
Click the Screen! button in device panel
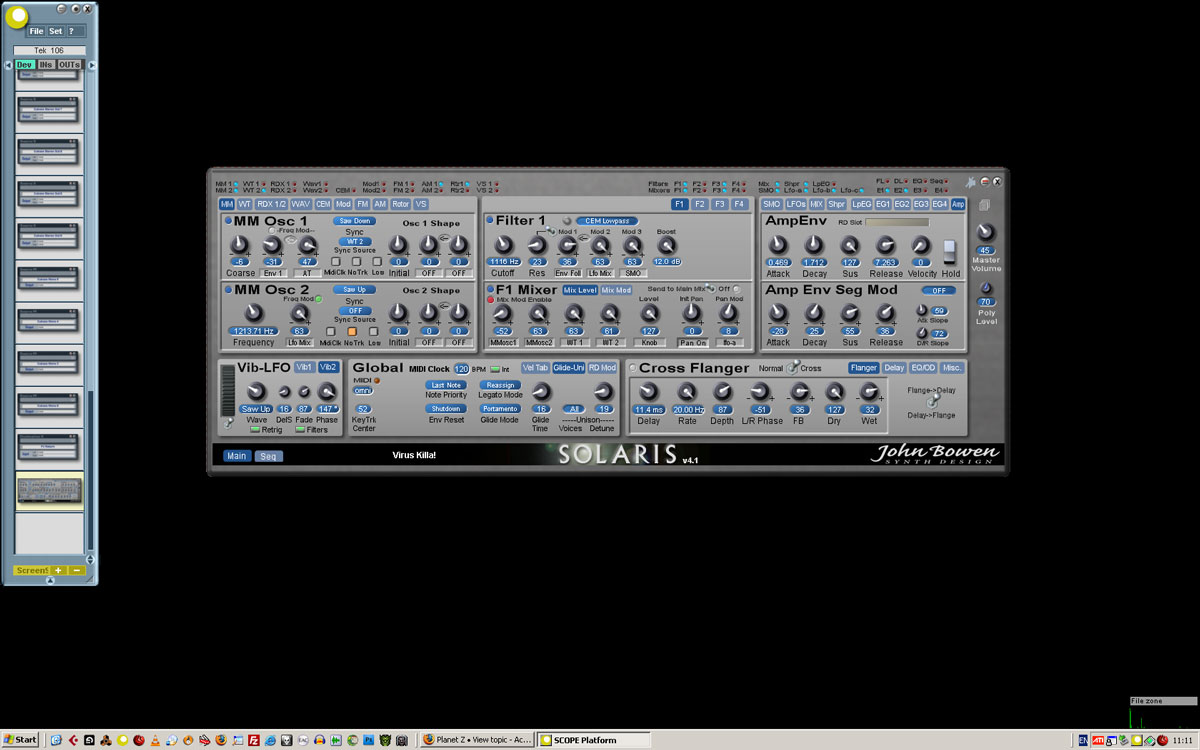31,570
